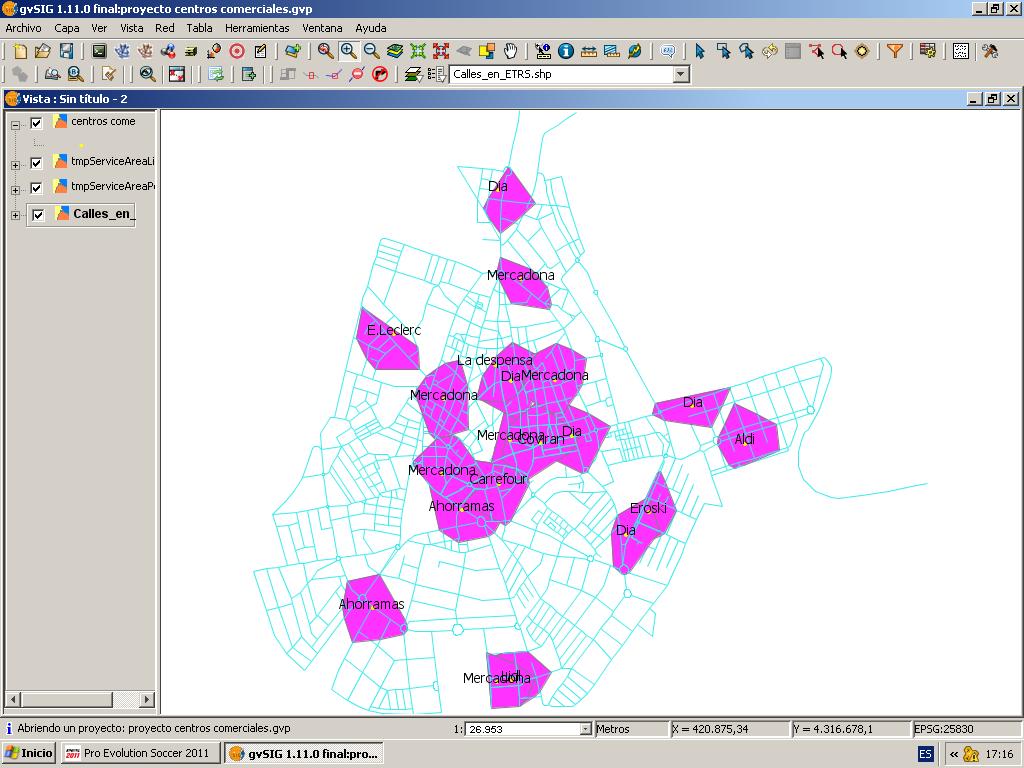
Task: Expand the tmpServiceAreaP layer legend
Action: 16,190
